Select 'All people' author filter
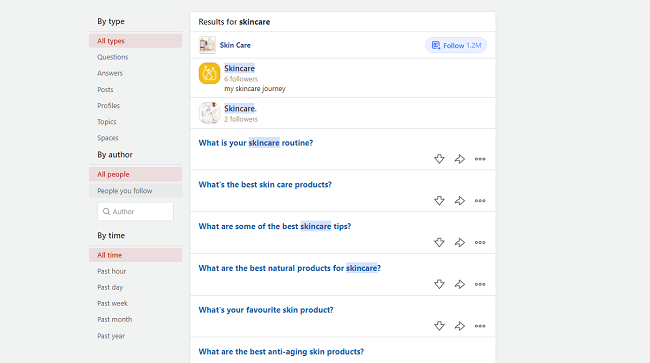Screen dimensions: 650x363 coord(136,174)
